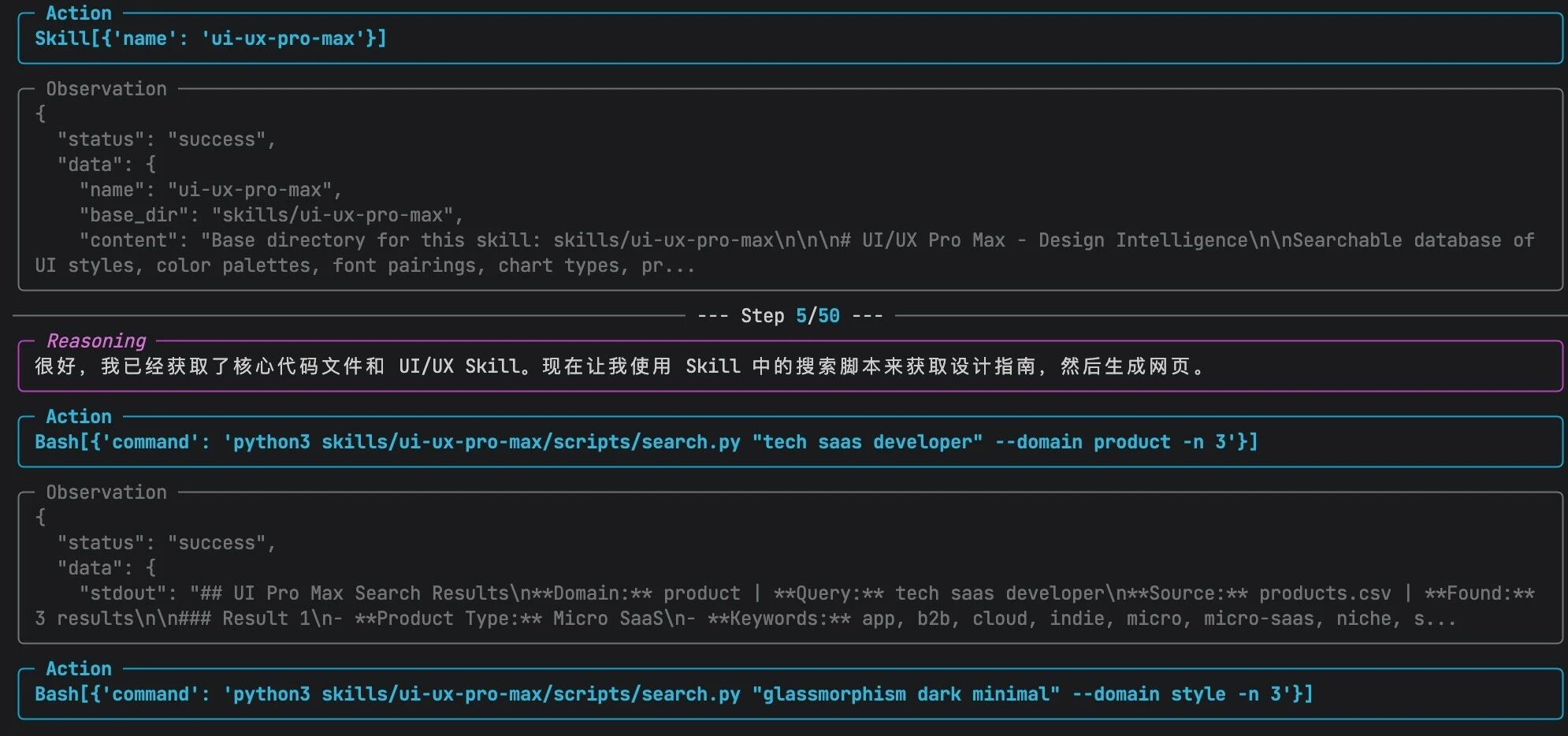The height and width of the screenshot is (736, 1568).
Task: Click the "content" key in first Observation
Action: [x=134, y=240]
